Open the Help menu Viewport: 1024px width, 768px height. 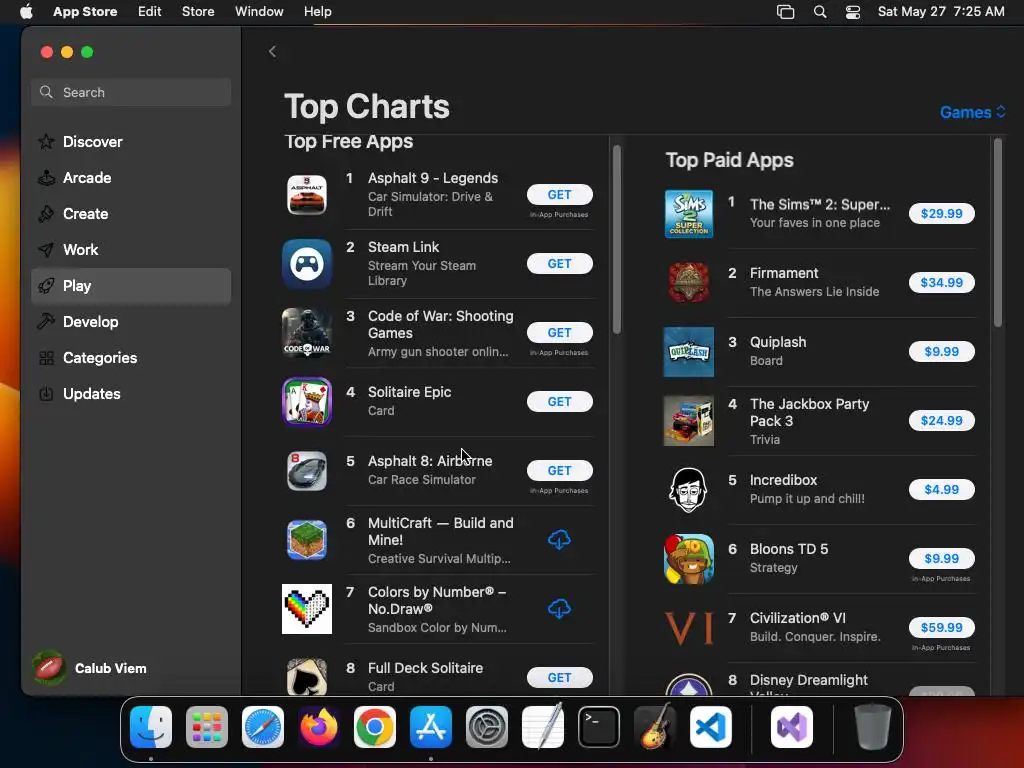(317, 12)
